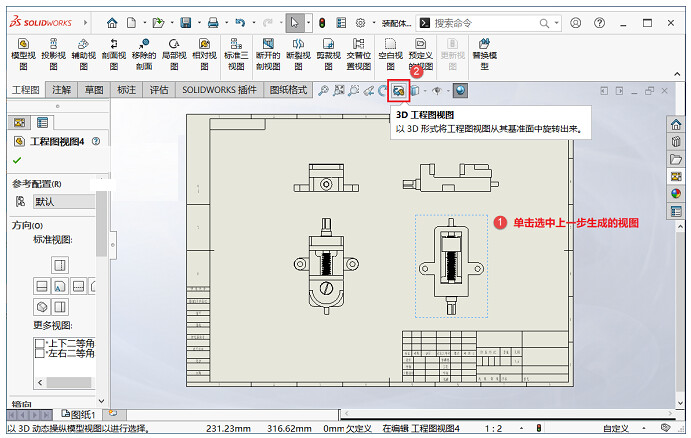Click the green checkmark to confirm

[x=17, y=160]
